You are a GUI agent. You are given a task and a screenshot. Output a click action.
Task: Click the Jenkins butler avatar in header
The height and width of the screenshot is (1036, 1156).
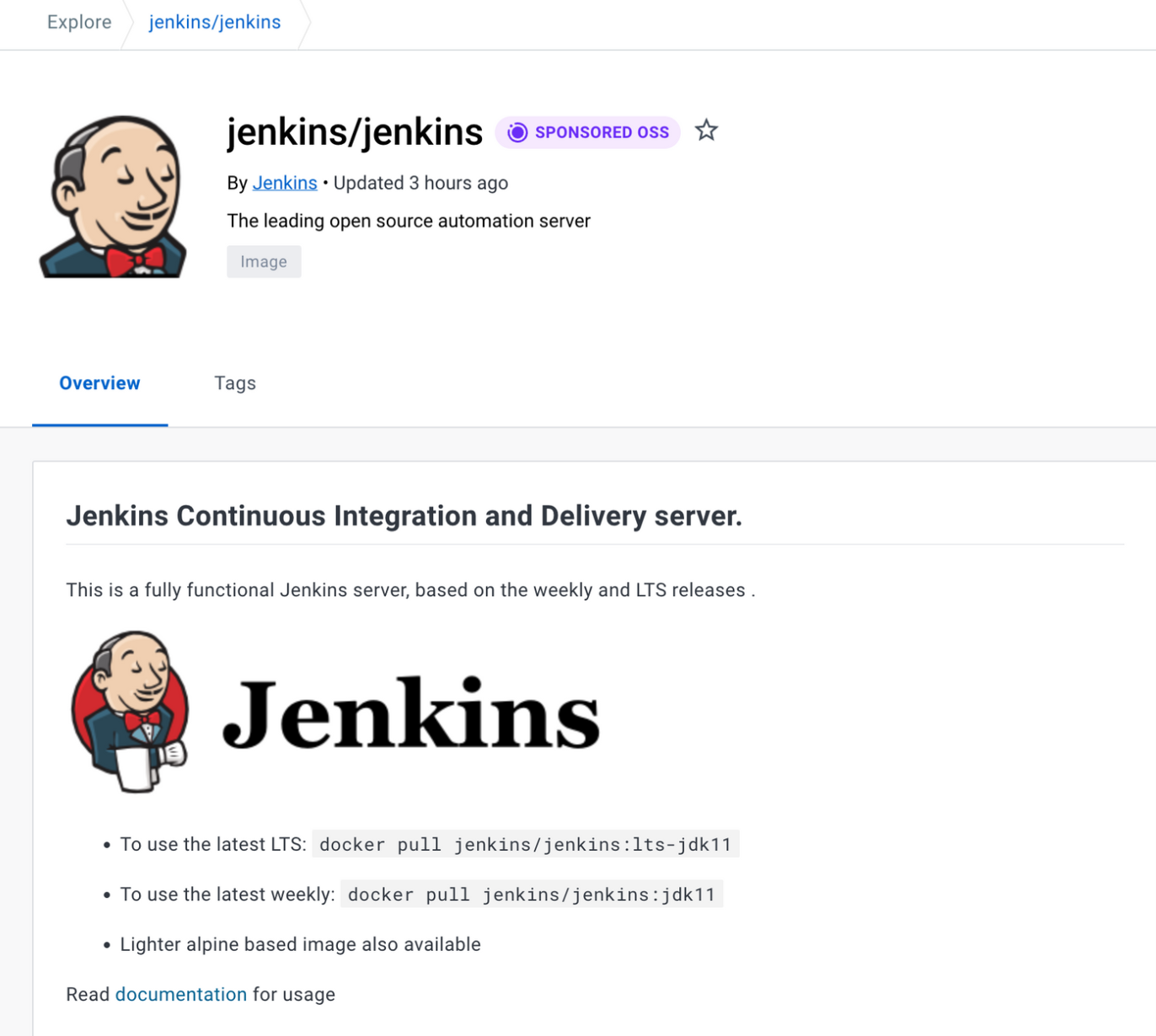(x=113, y=196)
